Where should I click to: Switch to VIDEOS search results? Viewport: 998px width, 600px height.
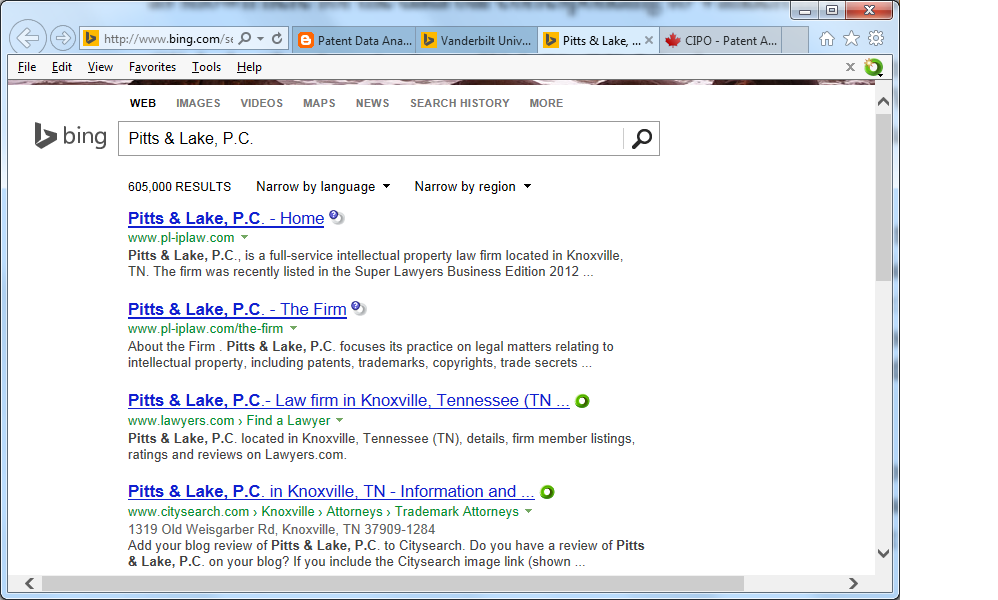point(262,103)
